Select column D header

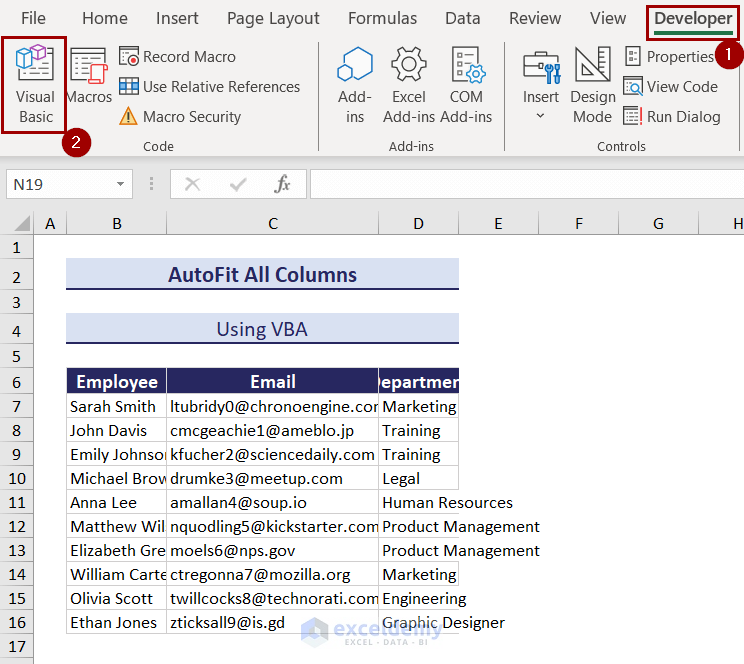point(418,224)
